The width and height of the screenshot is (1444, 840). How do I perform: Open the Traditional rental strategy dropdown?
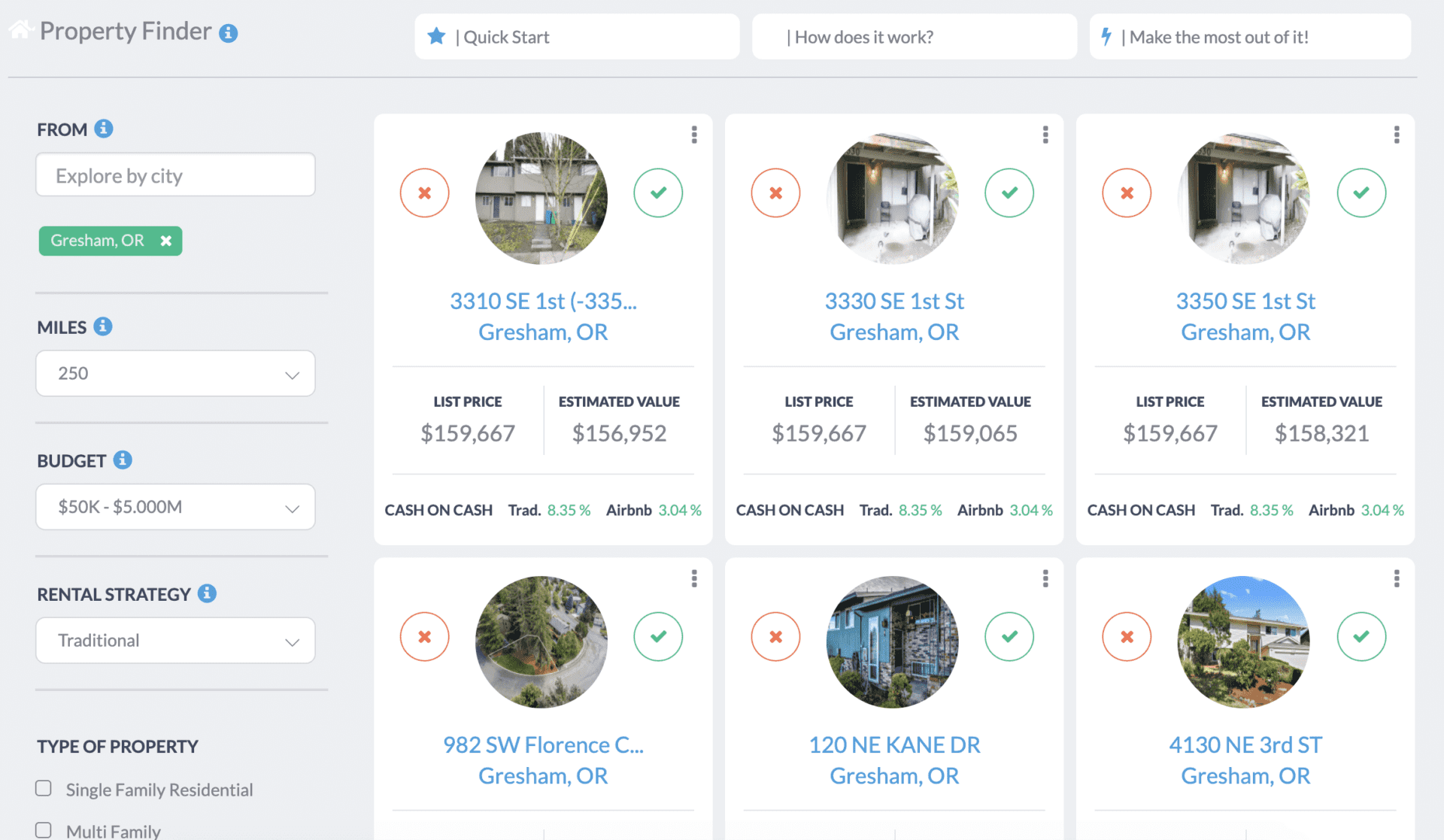pos(174,640)
